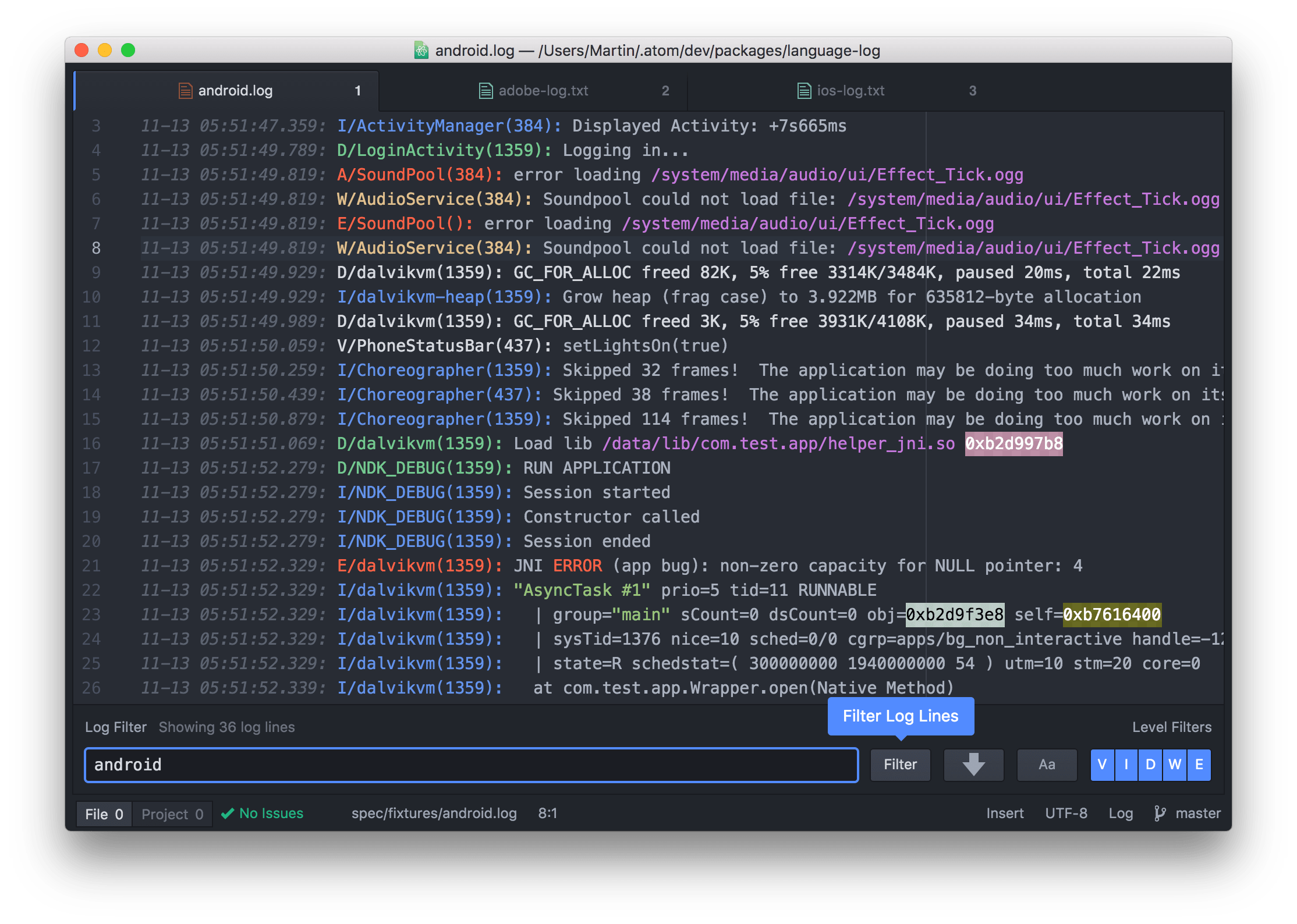Viewport: 1297px width, 924px height.
Task: Click the Atom file icon in title bar
Action: [421, 51]
